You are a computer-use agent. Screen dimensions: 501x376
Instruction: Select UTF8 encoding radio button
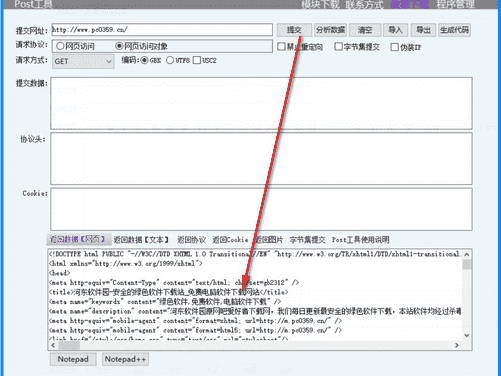tap(178, 60)
